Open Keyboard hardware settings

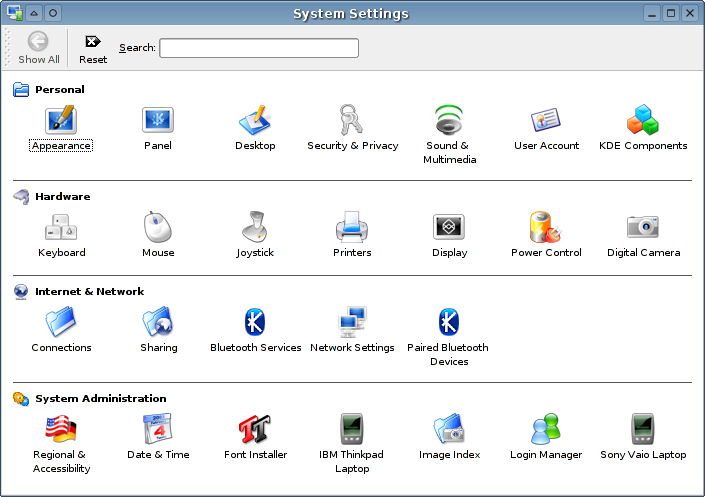click(61, 229)
